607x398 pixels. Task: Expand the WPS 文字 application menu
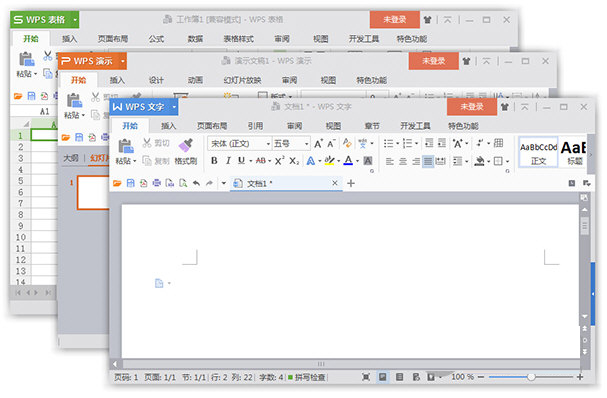[174, 107]
